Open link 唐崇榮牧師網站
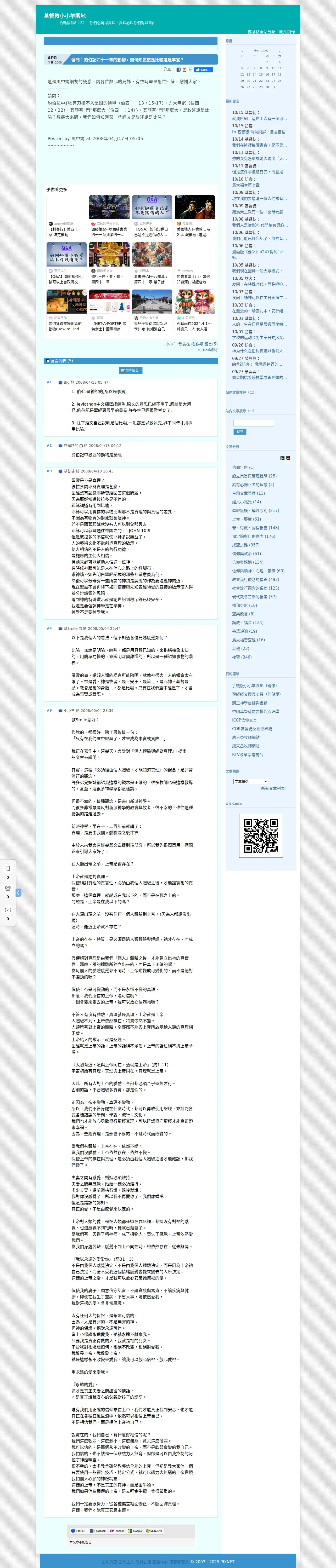 (x=246, y=737)
